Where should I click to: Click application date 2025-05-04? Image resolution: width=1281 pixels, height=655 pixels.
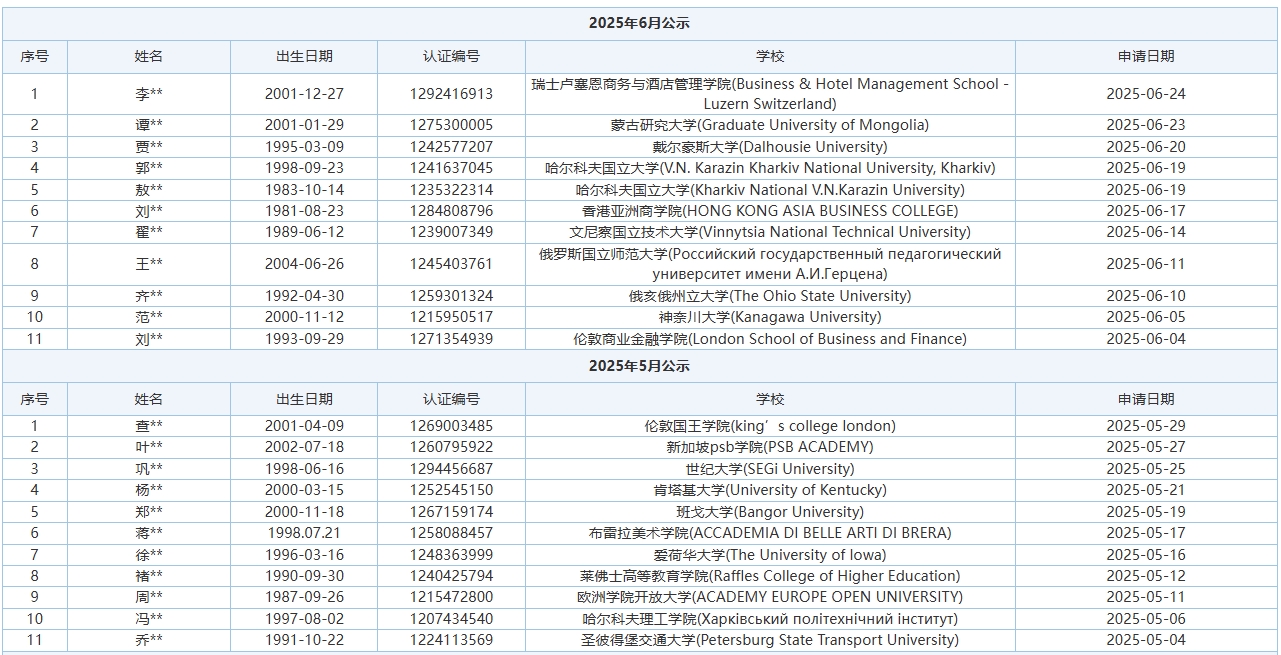click(x=1146, y=640)
